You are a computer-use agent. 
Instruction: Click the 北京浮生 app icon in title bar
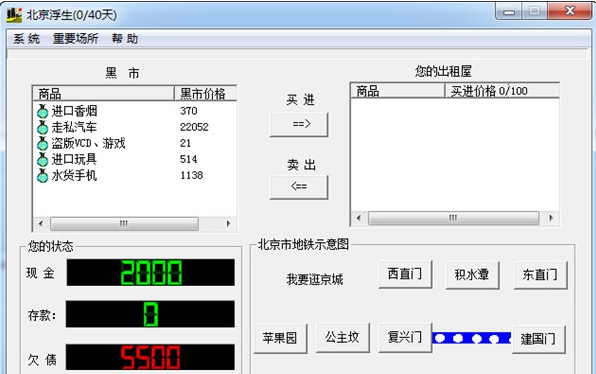pyautogui.click(x=14, y=15)
